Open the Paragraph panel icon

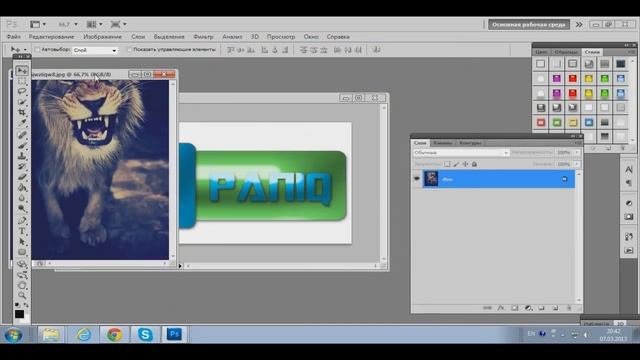pos(629,183)
